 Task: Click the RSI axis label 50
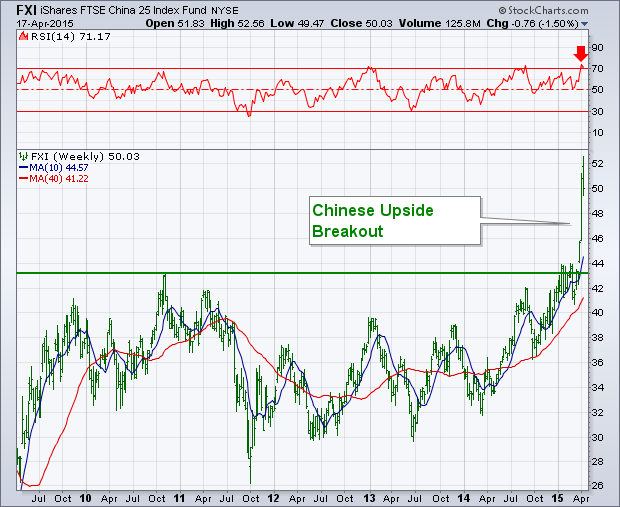597,90
